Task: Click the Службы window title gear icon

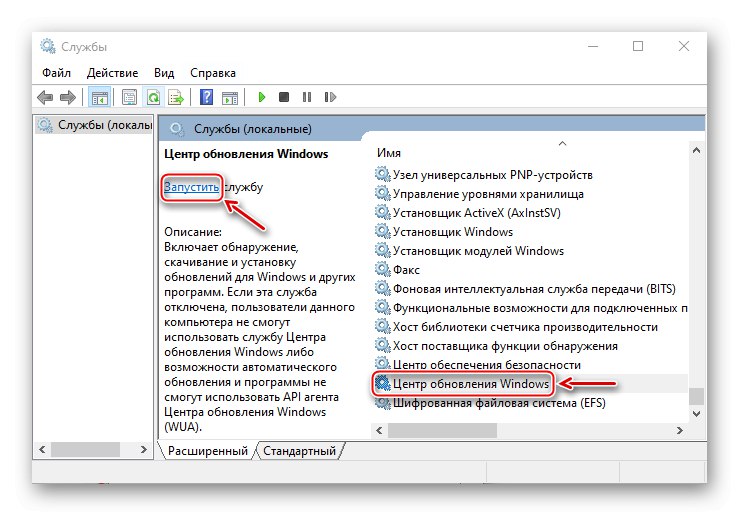Action: [x=48, y=46]
